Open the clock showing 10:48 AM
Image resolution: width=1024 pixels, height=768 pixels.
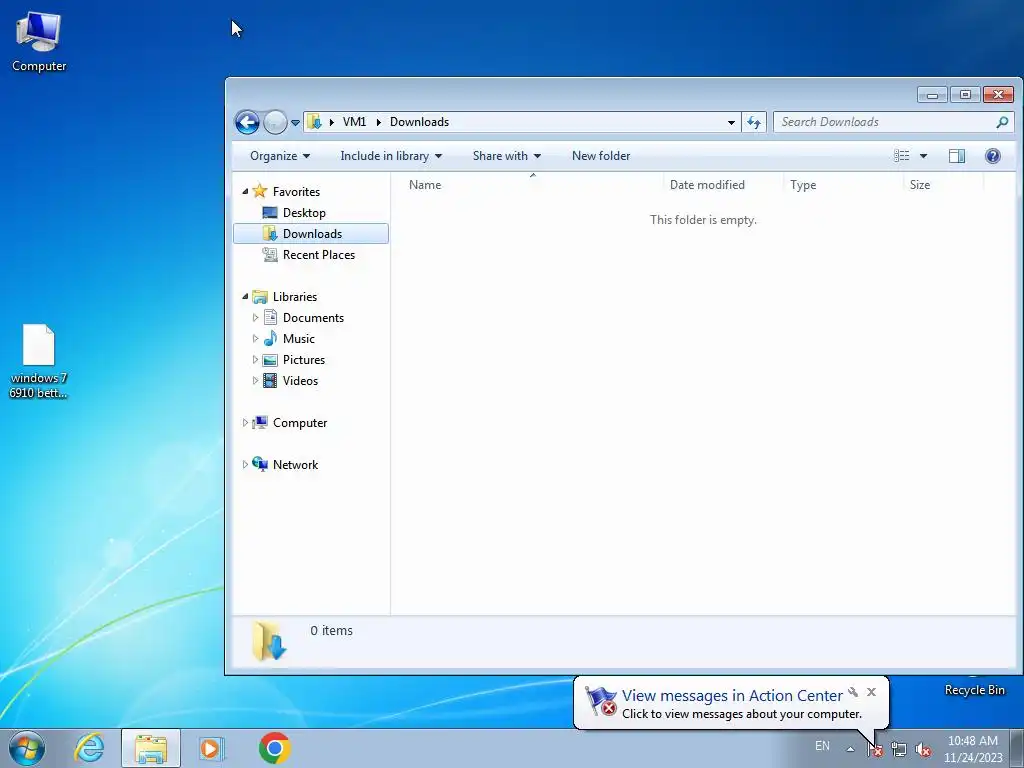coord(972,749)
